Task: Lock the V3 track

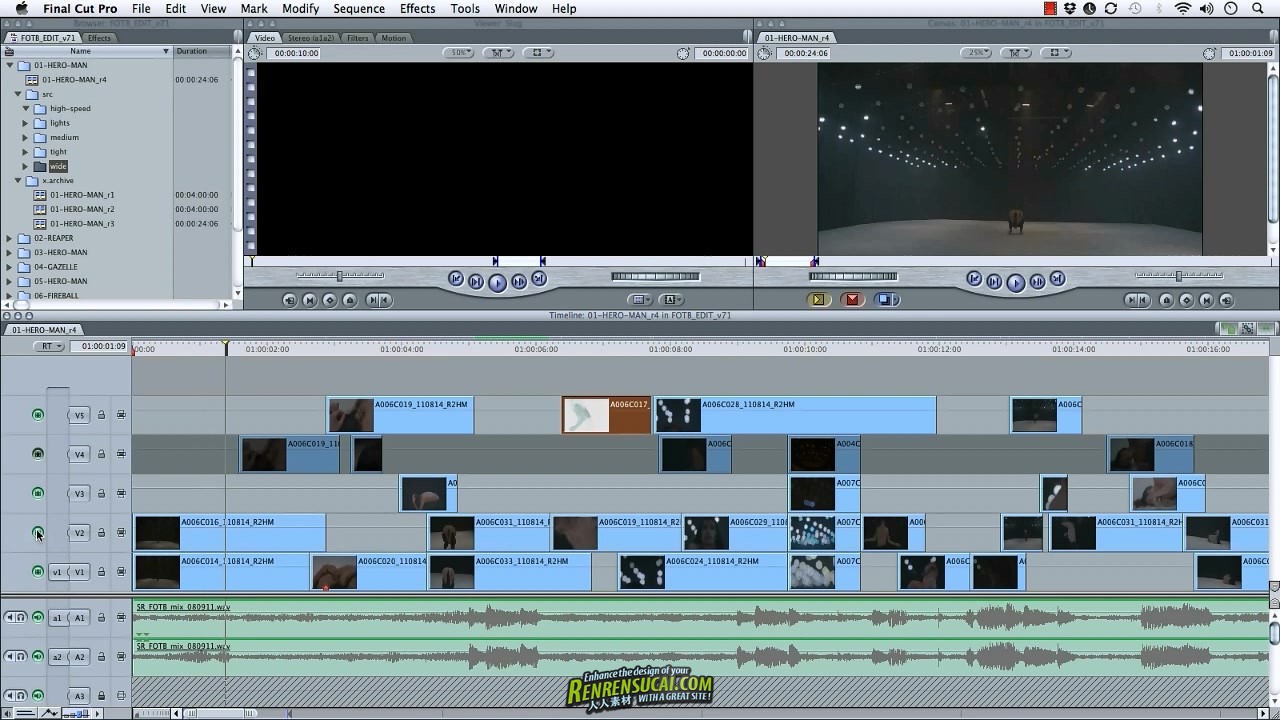Action: tap(101, 493)
